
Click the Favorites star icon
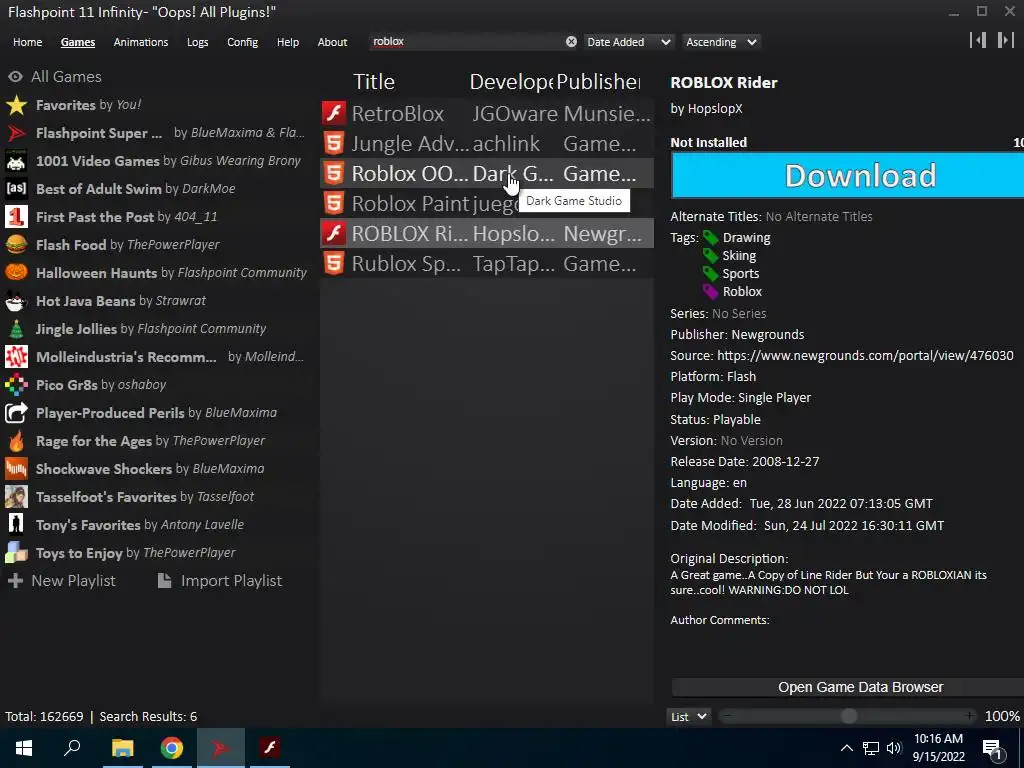coord(16,105)
